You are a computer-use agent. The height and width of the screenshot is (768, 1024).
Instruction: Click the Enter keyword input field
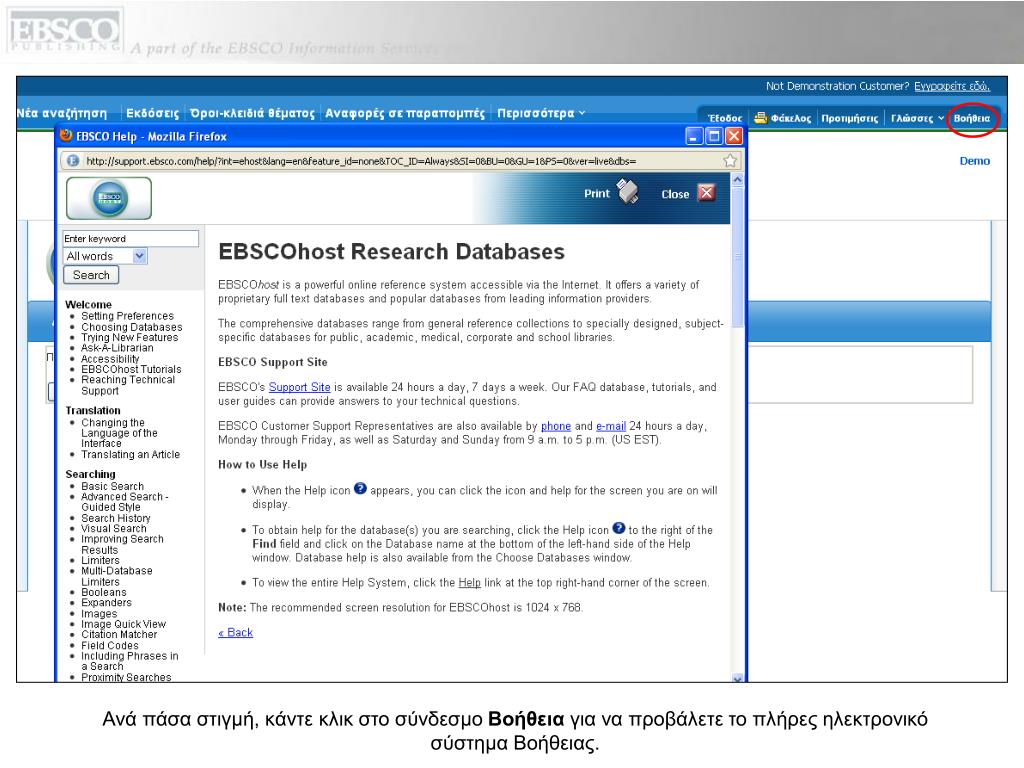pyautogui.click(x=131, y=238)
